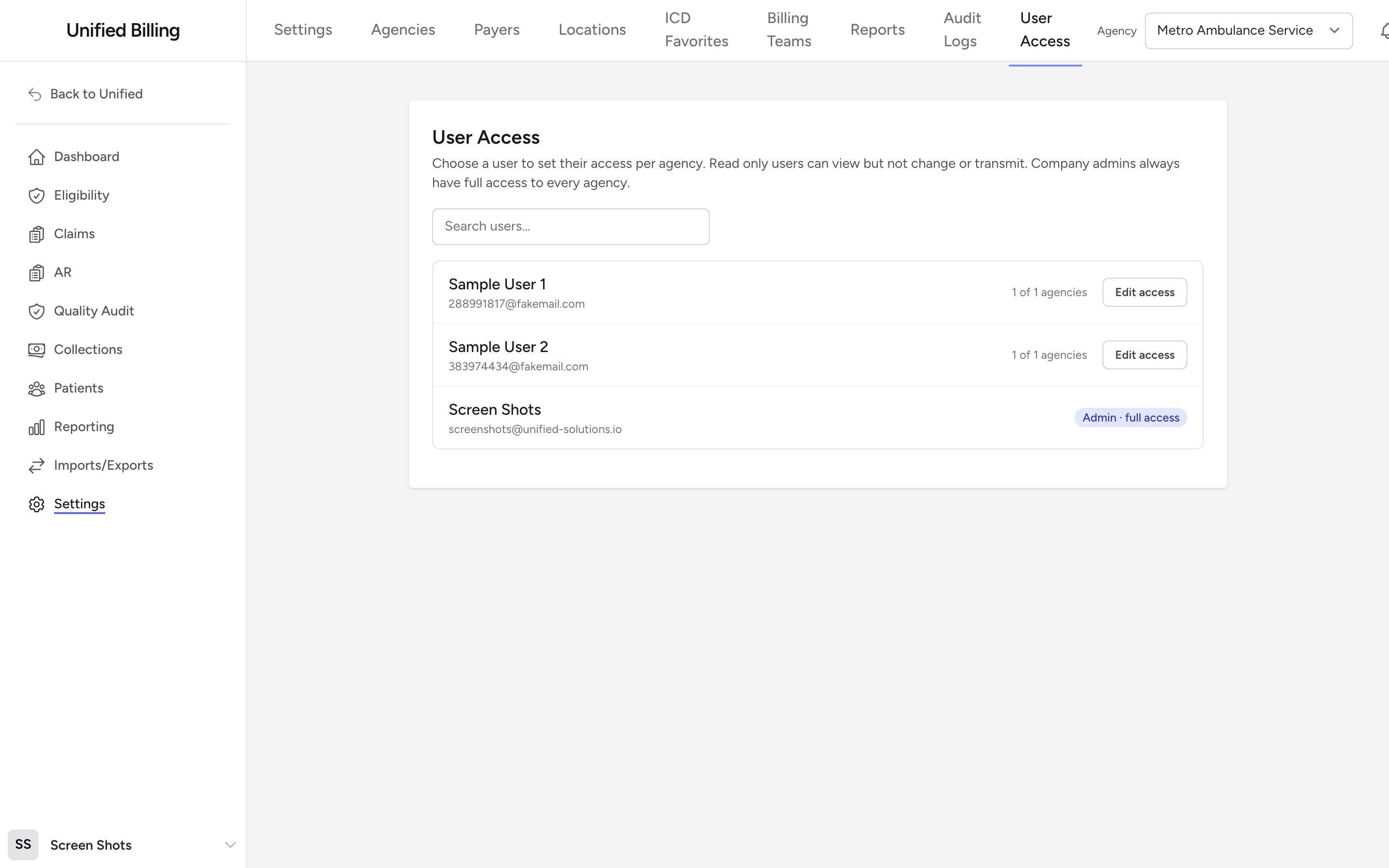
Task: Edit access for Sample User 2
Action: [1144, 355]
